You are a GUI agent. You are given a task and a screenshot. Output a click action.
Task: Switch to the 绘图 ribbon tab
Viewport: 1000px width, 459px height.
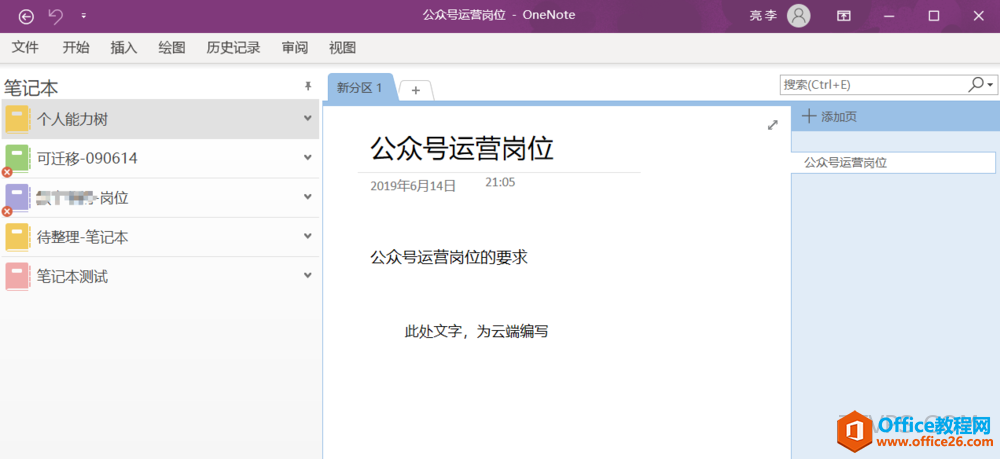point(171,48)
